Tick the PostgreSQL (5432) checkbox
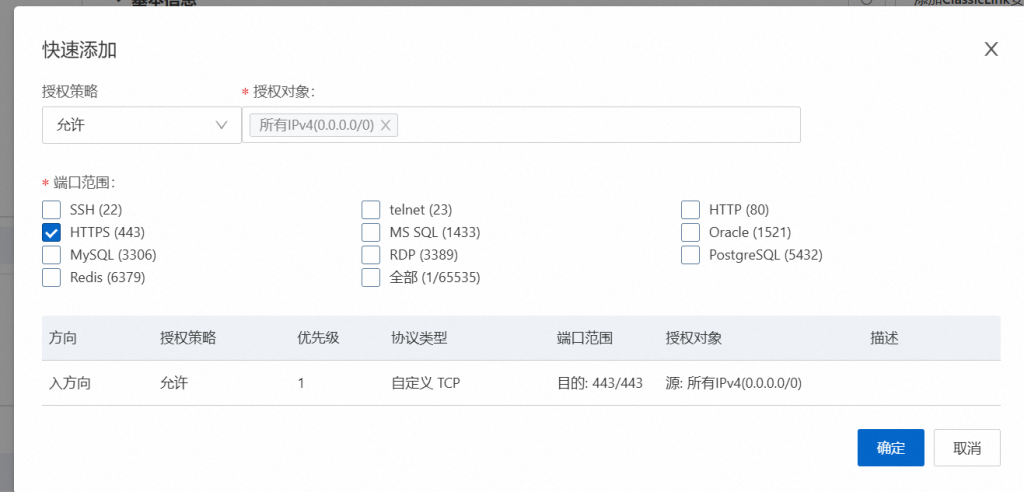The image size is (1024, 492). pos(690,254)
